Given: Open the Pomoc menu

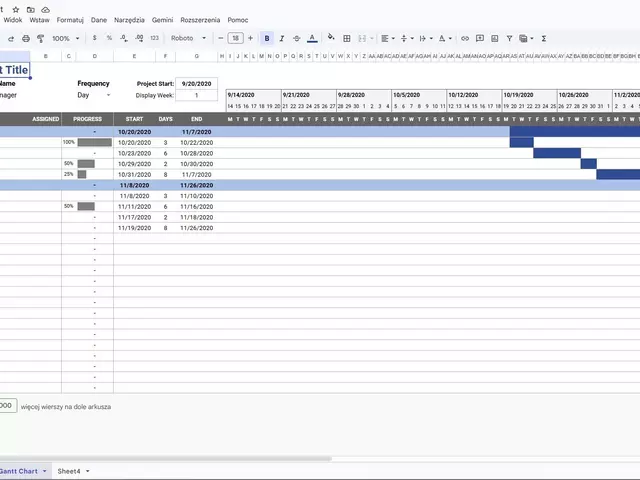Looking at the screenshot, I should [x=238, y=20].
